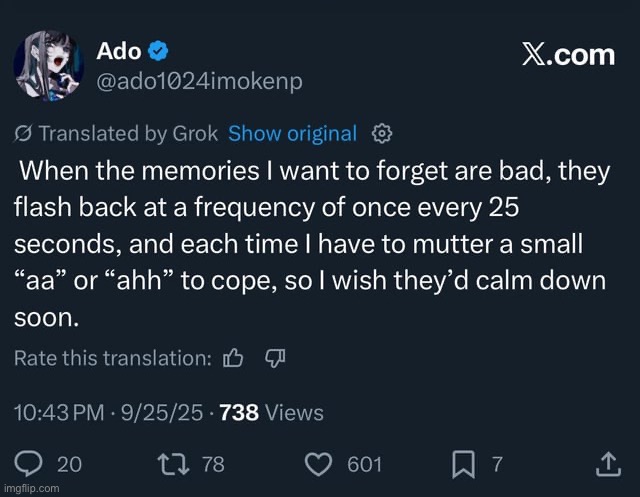Like the post with the heart icon

coord(317,464)
